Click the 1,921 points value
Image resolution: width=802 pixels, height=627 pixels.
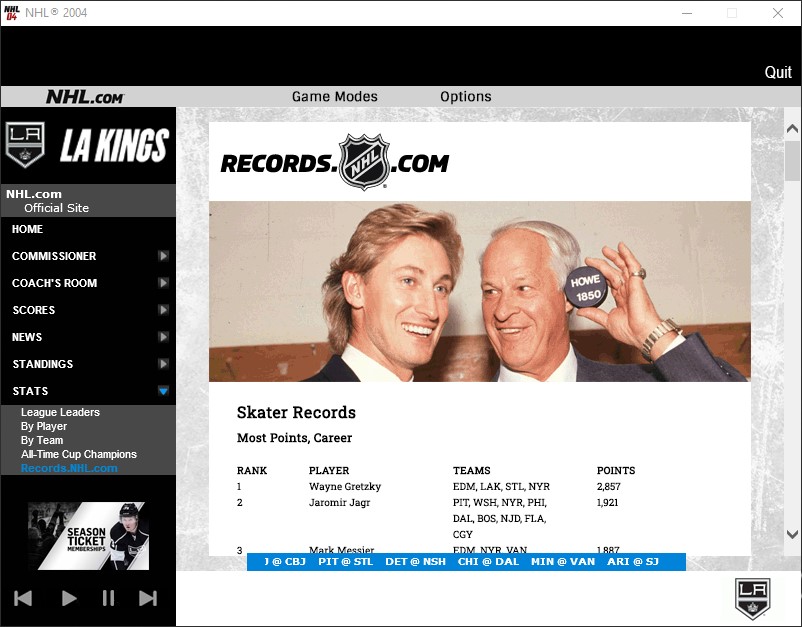(x=607, y=503)
